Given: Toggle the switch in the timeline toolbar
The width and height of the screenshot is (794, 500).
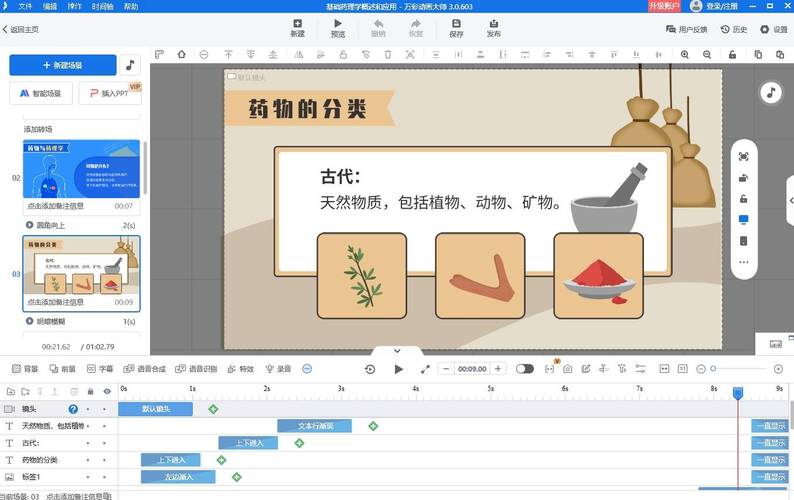Looking at the screenshot, I should click(524, 369).
